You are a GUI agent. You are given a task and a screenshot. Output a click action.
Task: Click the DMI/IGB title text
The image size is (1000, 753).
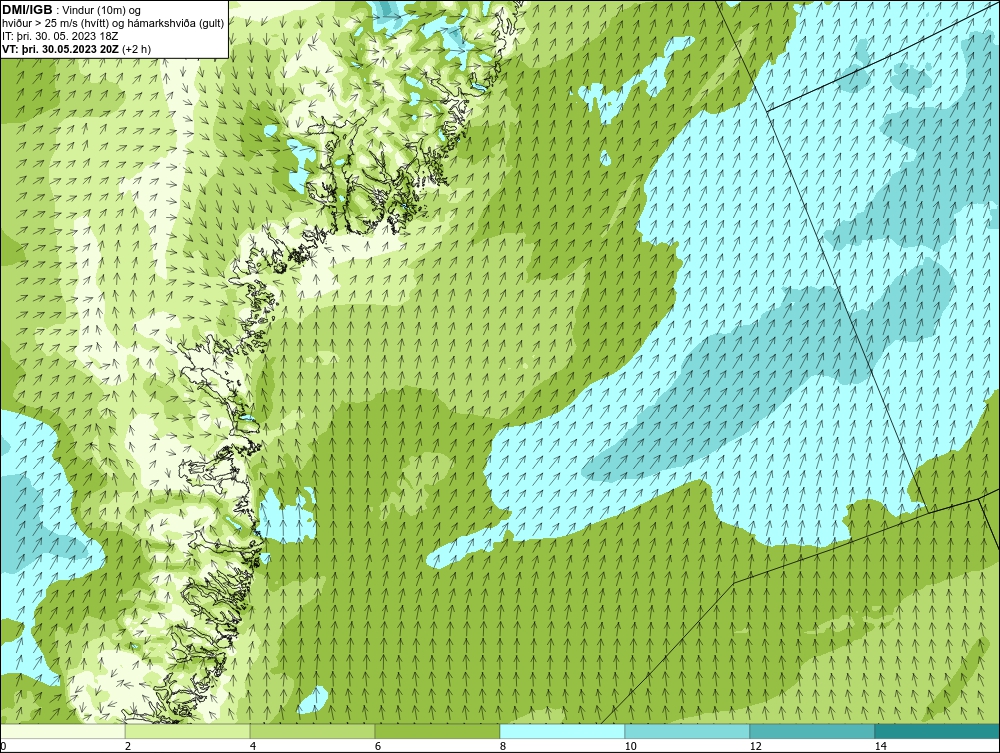click(x=27, y=10)
